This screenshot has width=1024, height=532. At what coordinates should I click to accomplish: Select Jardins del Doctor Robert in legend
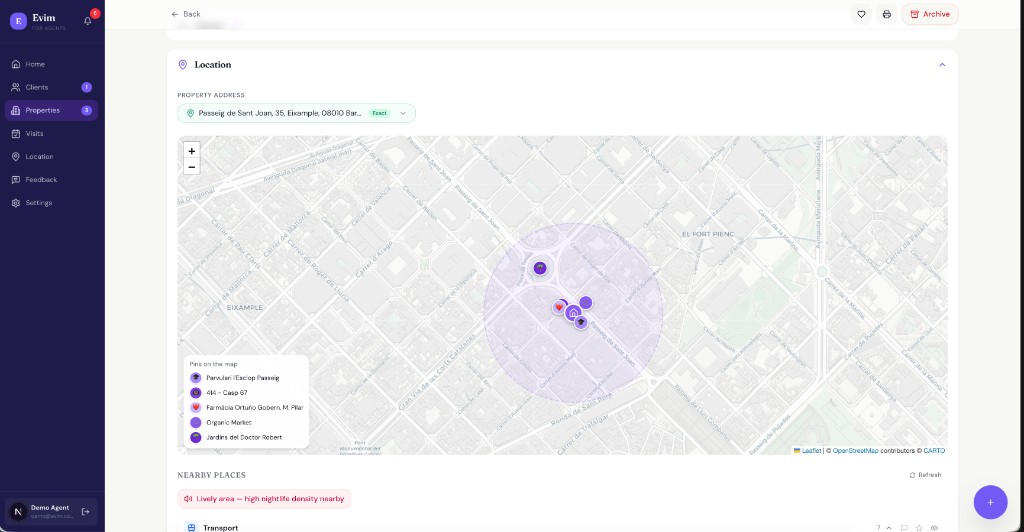(236, 437)
